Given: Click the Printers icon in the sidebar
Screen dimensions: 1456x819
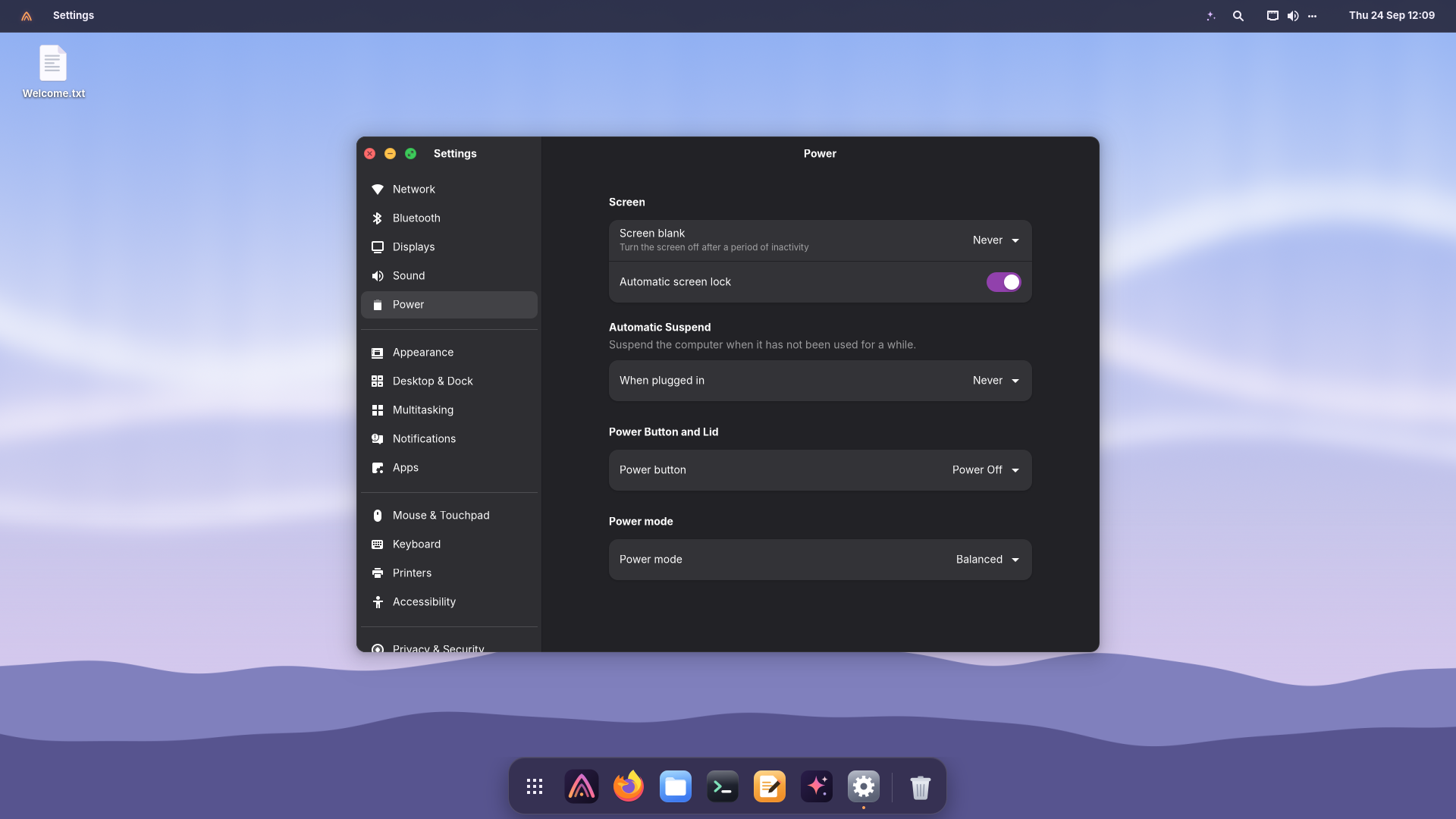Looking at the screenshot, I should [377, 573].
